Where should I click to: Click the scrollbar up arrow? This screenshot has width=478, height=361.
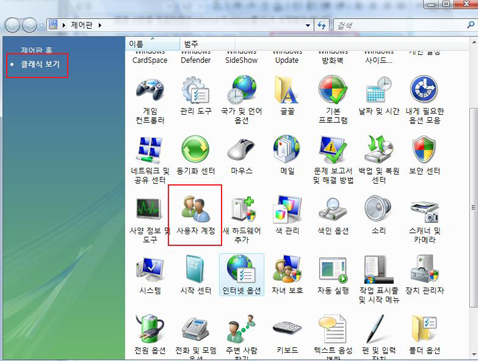click(474, 42)
